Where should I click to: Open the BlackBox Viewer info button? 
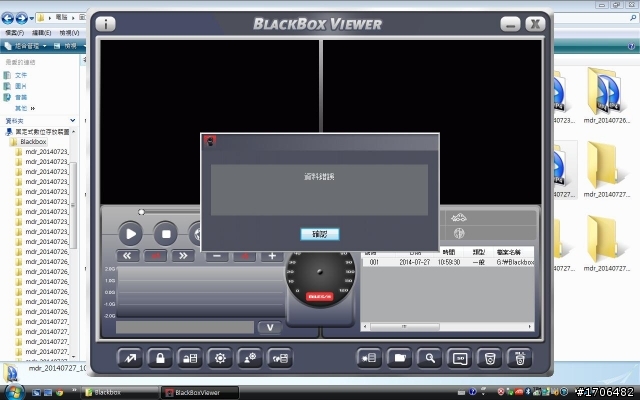tap(105, 24)
